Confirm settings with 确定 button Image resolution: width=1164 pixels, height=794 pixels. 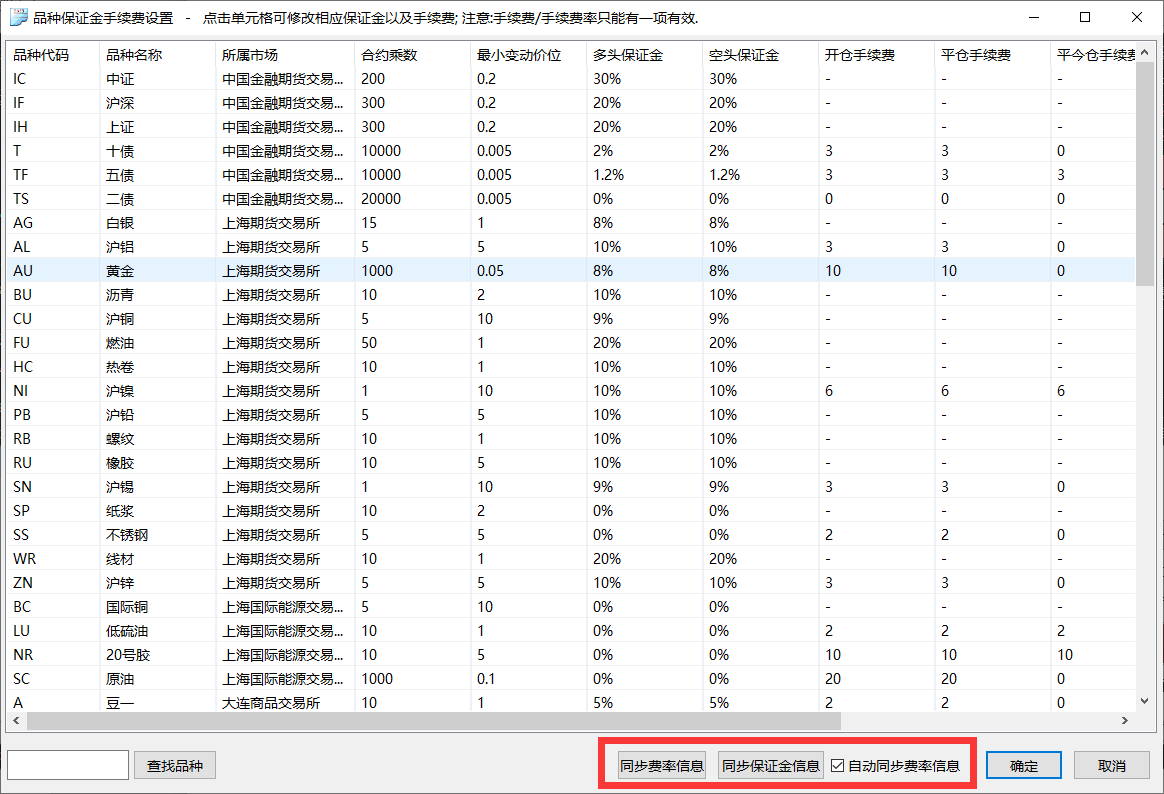click(1024, 766)
